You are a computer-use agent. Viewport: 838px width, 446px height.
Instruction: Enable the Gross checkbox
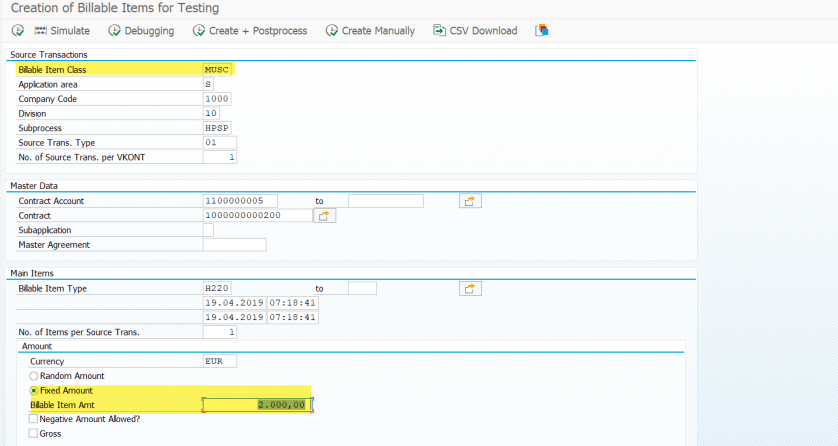(x=33, y=434)
